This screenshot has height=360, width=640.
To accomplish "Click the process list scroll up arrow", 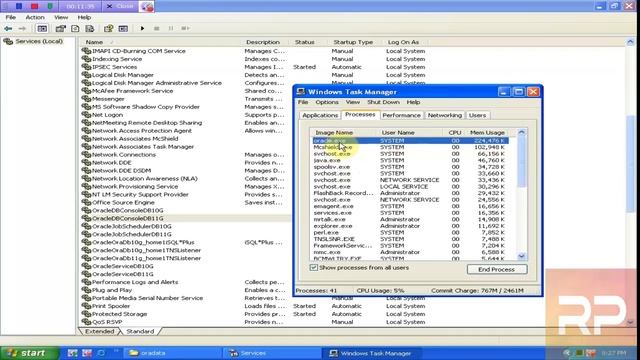I will click(x=522, y=133).
